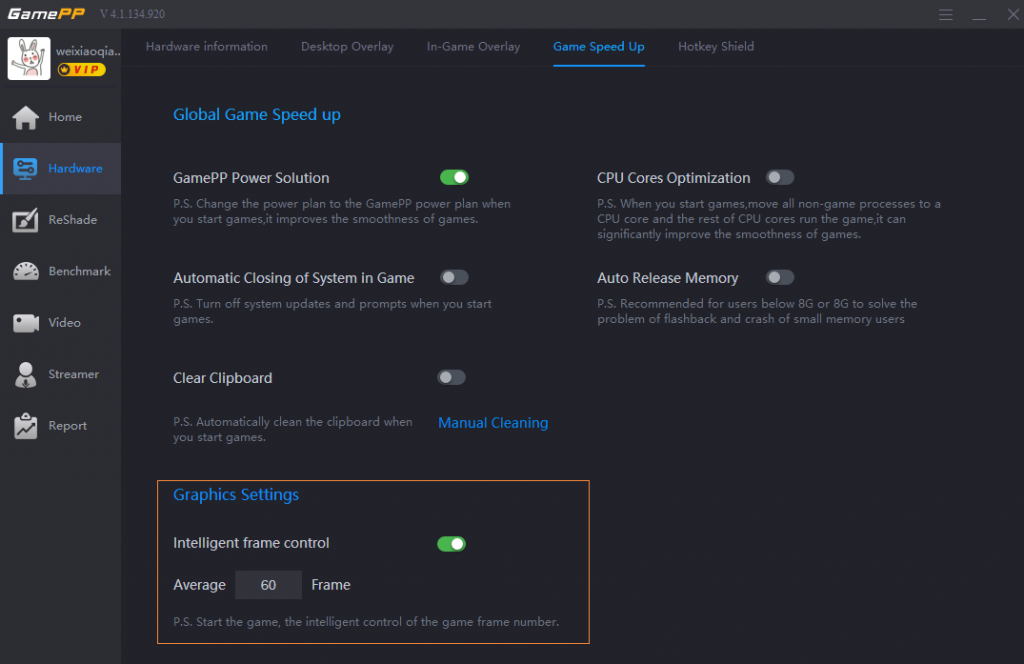Viewport: 1024px width, 664px height.
Task: Click the Benchmark label in sidebar
Action: point(80,271)
